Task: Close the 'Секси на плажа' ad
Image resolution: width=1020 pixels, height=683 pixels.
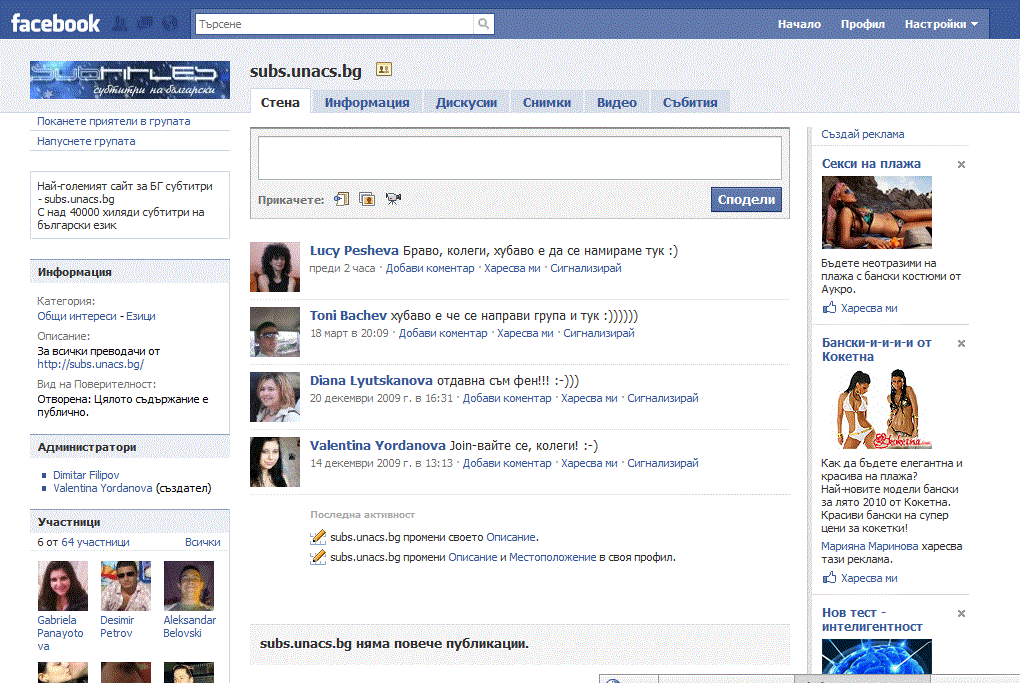Action: (x=961, y=165)
